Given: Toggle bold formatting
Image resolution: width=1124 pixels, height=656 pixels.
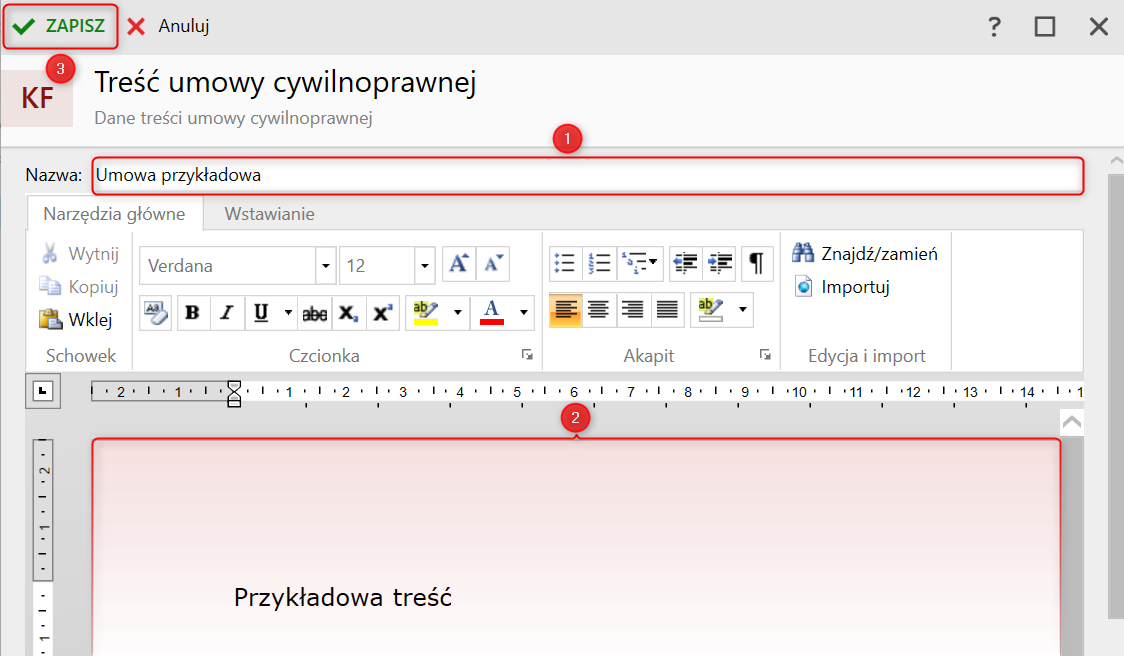Looking at the screenshot, I should pyautogui.click(x=192, y=313).
